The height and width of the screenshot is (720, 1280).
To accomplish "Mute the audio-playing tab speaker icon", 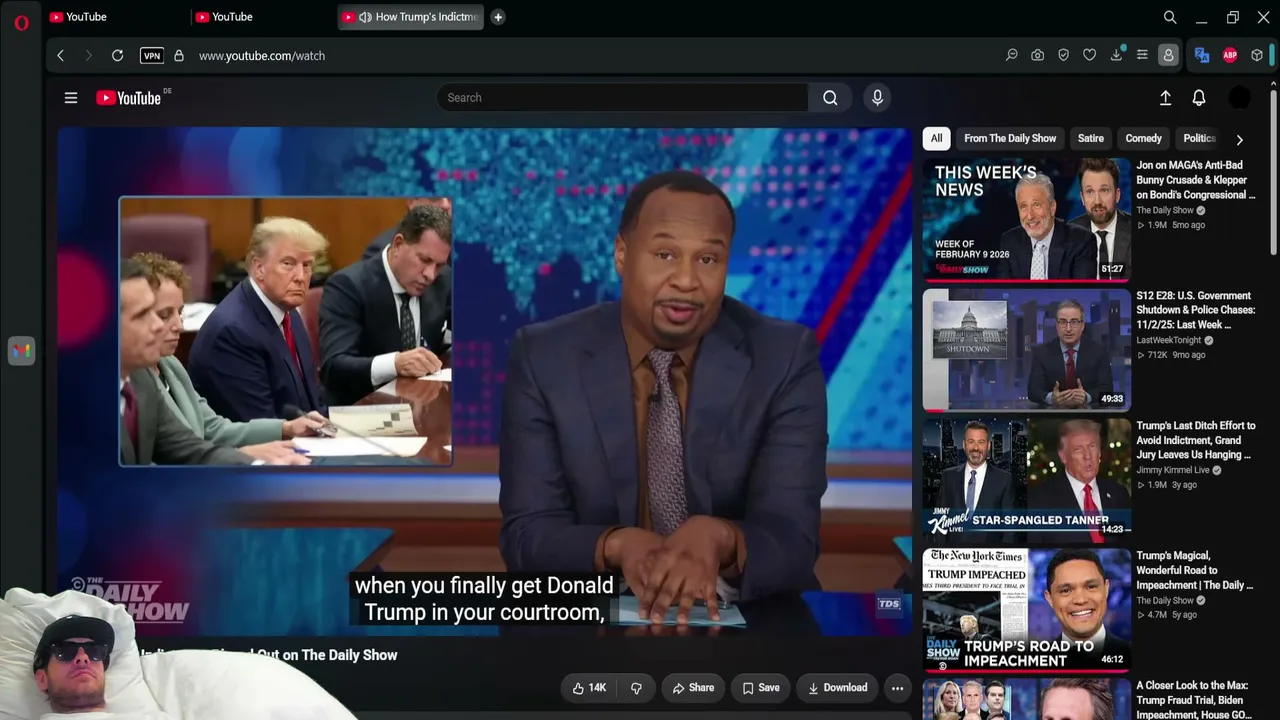I will [x=365, y=17].
